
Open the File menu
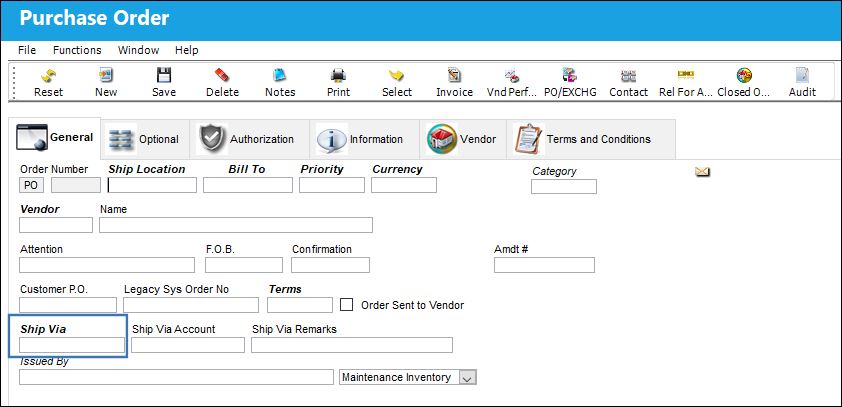coord(27,50)
